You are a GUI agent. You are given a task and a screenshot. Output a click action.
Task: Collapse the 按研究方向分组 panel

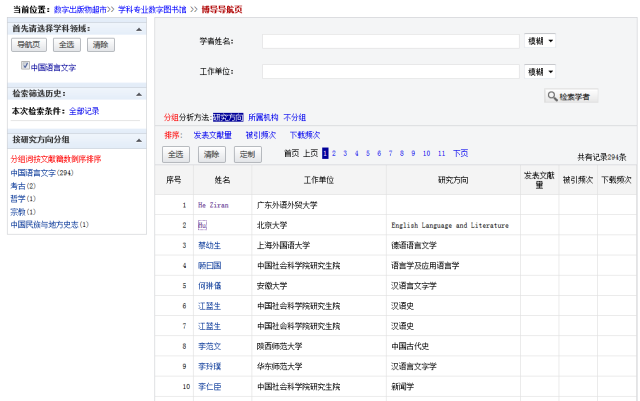click(x=139, y=140)
